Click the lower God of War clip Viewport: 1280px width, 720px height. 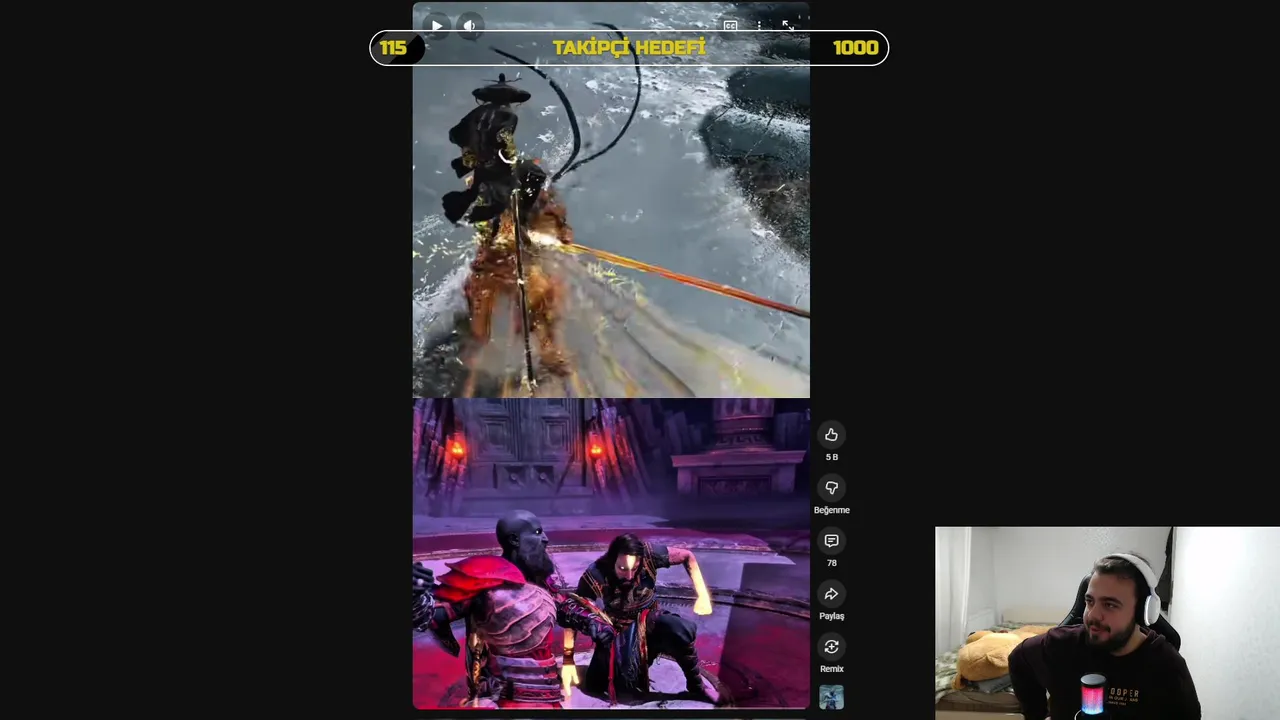tap(611, 553)
